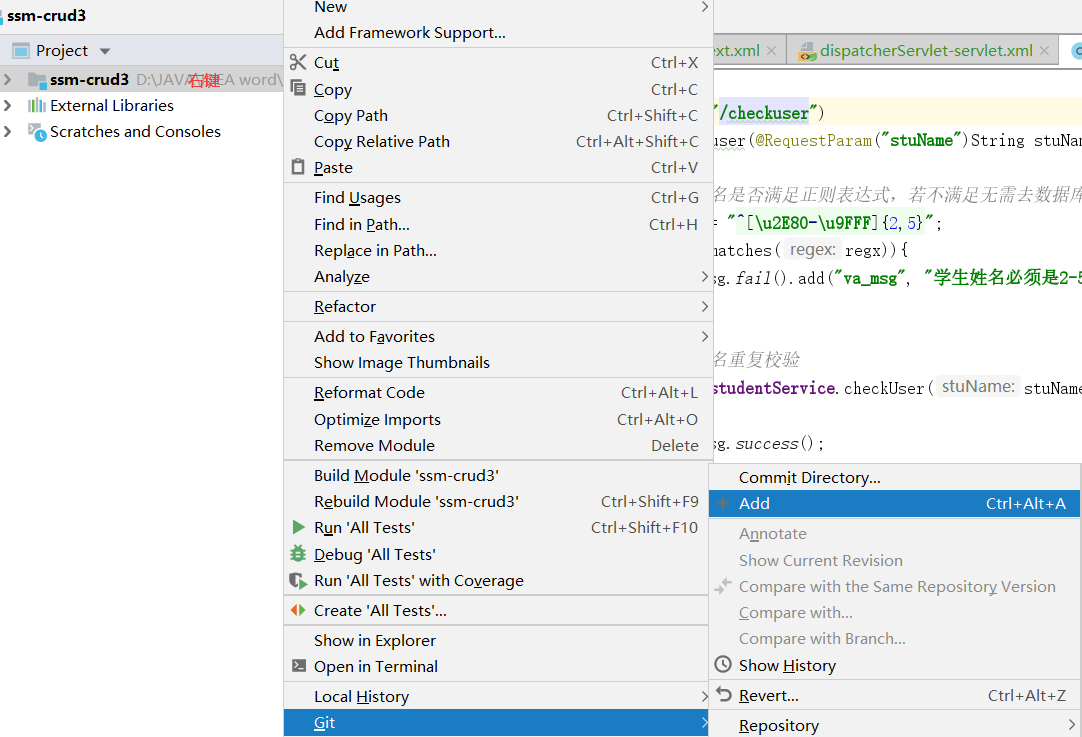Choose Copy Relative Path
Image resolution: width=1082 pixels, height=737 pixels.
coord(496,141)
